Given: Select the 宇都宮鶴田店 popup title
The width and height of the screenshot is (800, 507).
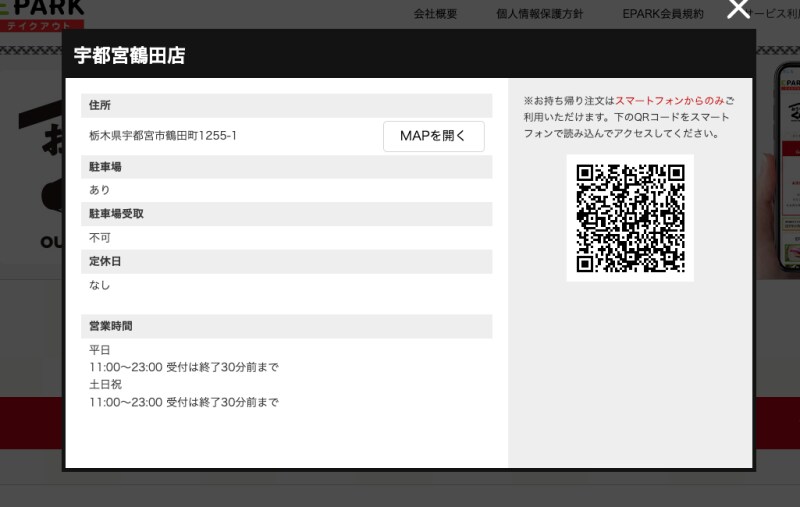Looking at the screenshot, I should pyautogui.click(x=130, y=56).
